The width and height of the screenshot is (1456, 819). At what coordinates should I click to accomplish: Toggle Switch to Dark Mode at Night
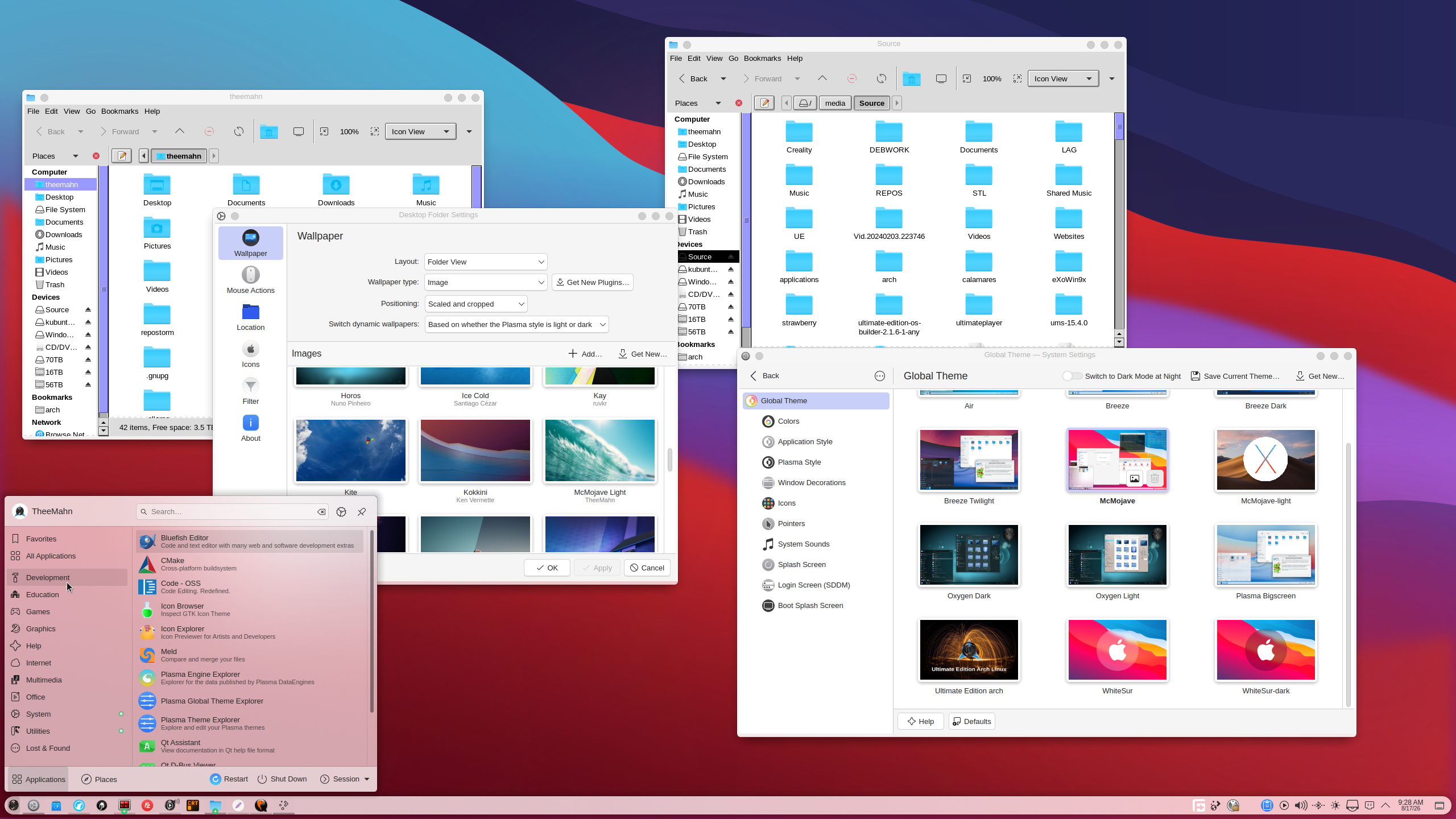click(x=1072, y=376)
